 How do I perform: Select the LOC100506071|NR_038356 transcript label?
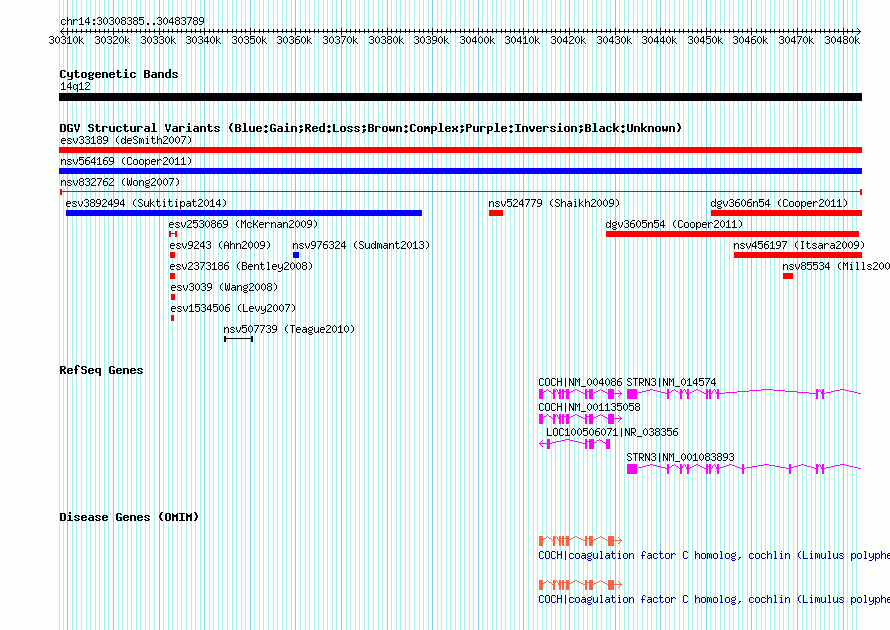pos(612,432)
